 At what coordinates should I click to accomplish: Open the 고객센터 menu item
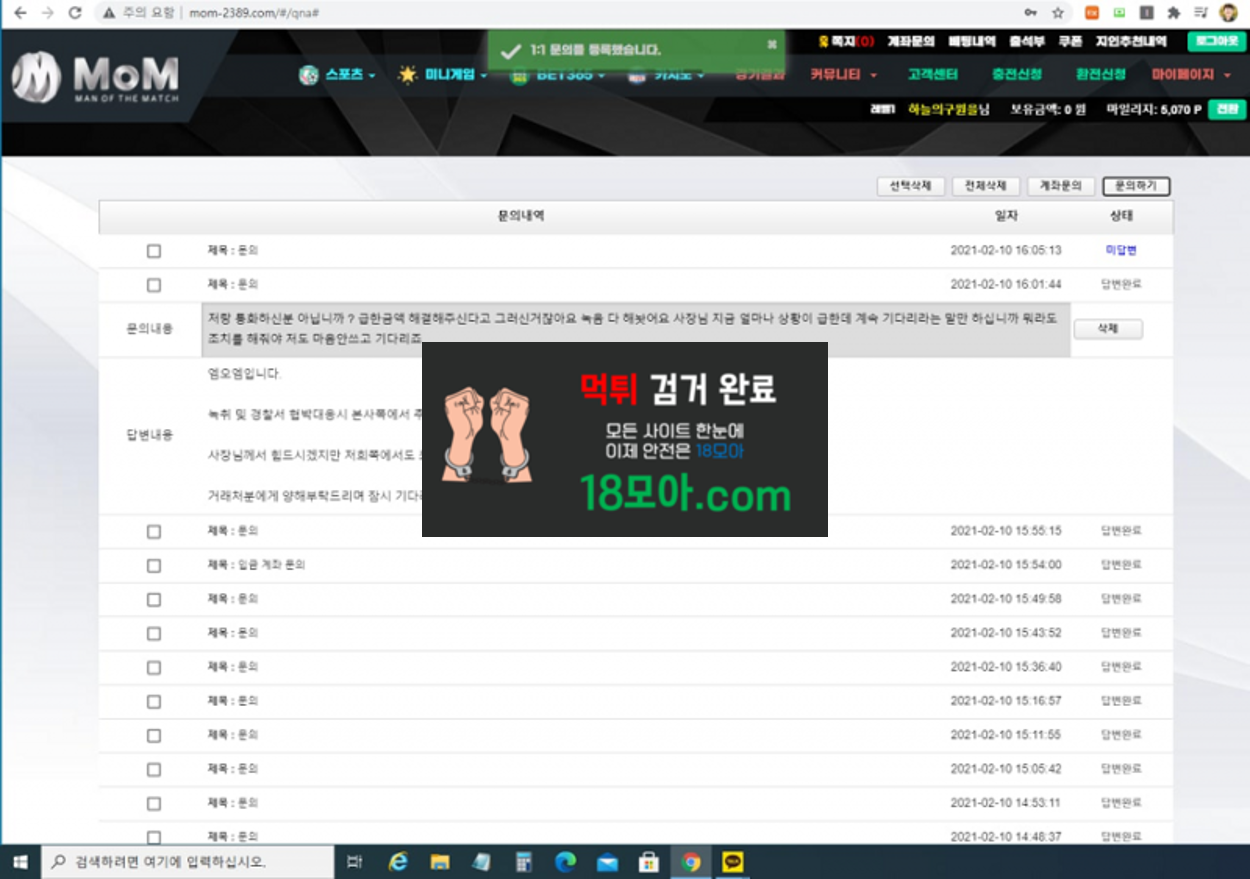pos(932,75)
